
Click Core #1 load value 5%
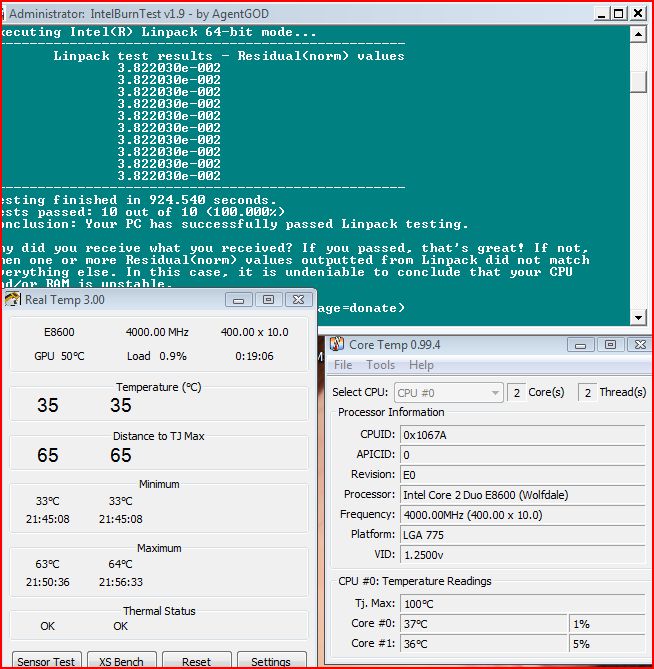[x=607, y=644]
